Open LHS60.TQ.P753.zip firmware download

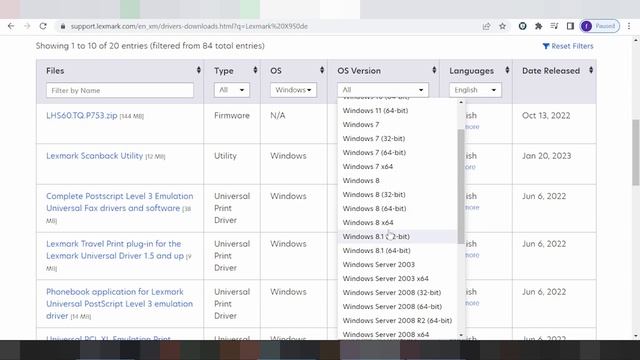(x=82, y=116)
